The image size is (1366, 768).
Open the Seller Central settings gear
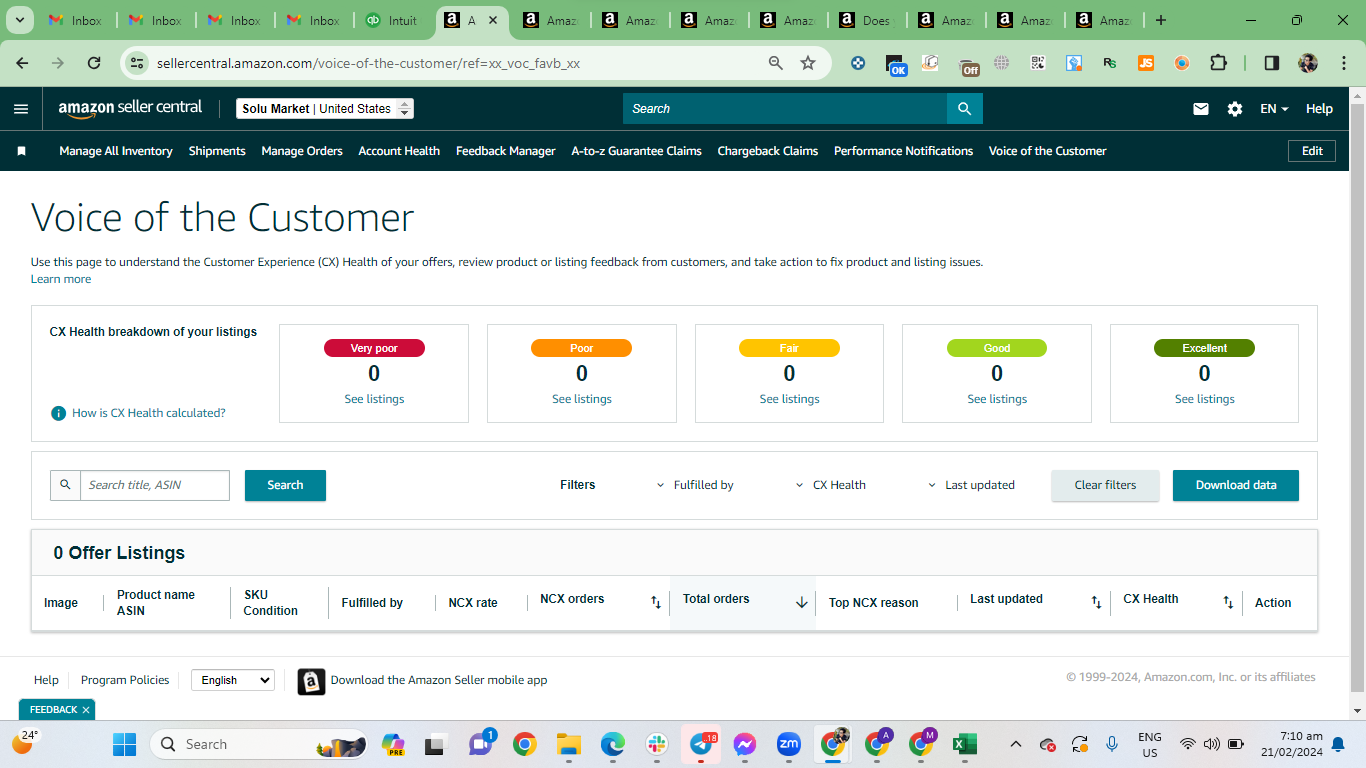click(1235, 109)
